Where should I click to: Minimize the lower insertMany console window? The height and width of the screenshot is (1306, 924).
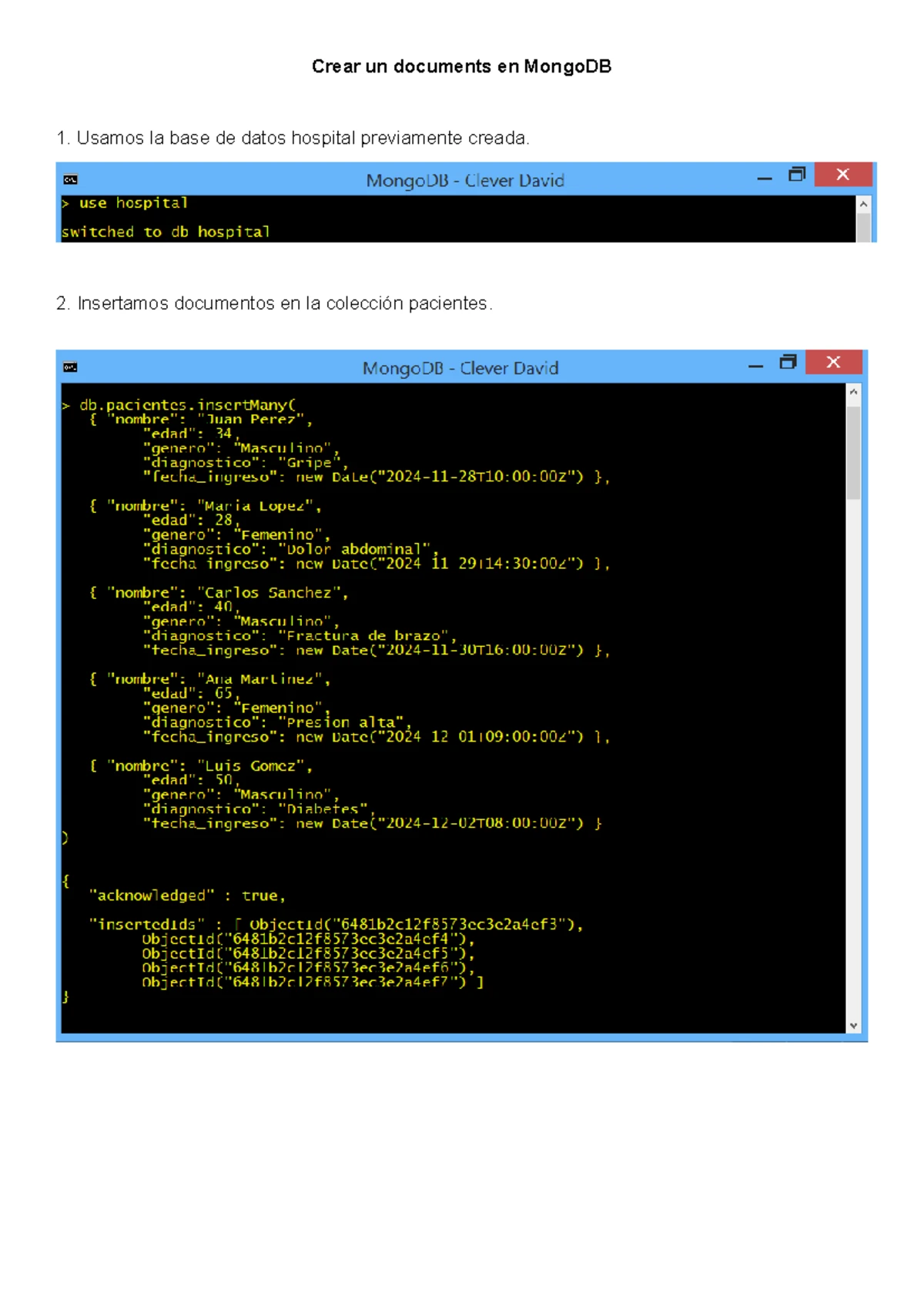point(755,365)
